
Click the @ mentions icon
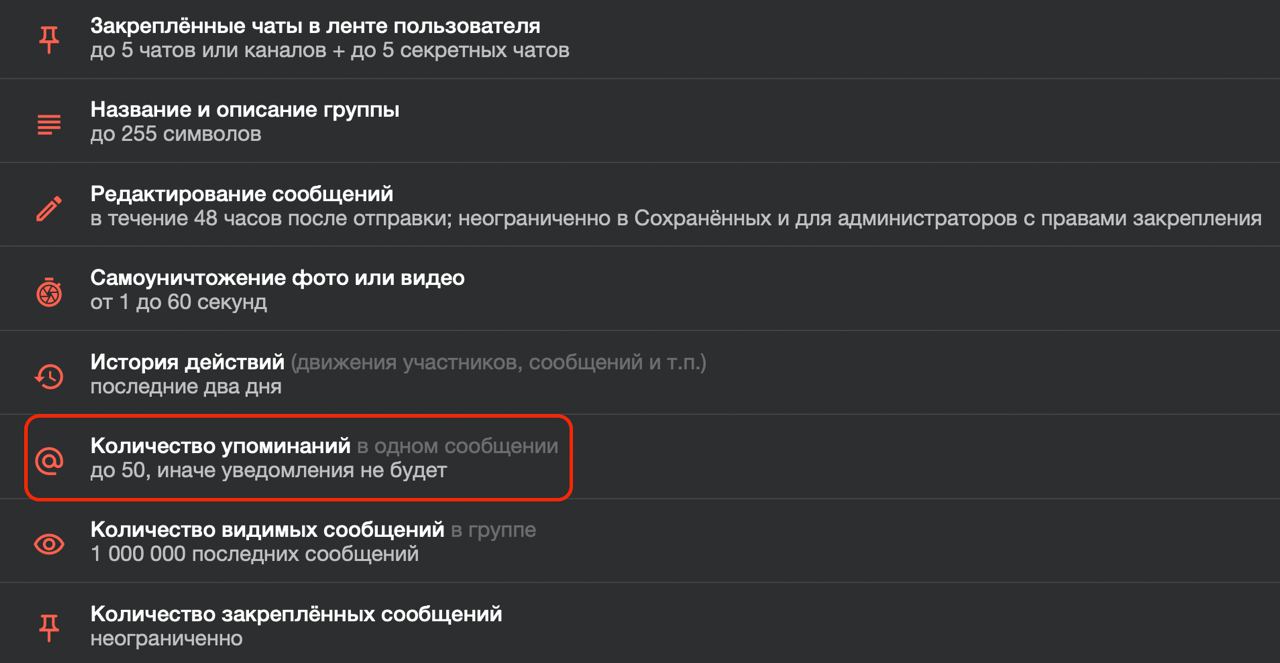pos(49,460)
